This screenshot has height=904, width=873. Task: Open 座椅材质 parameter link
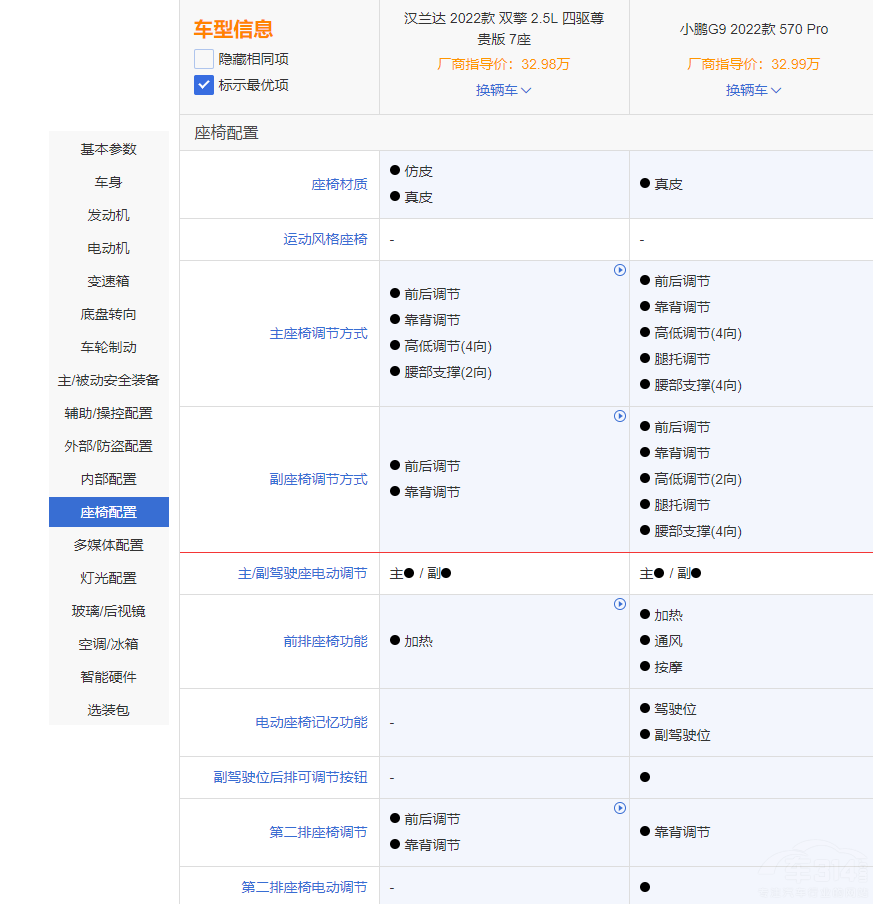[339, 184]
